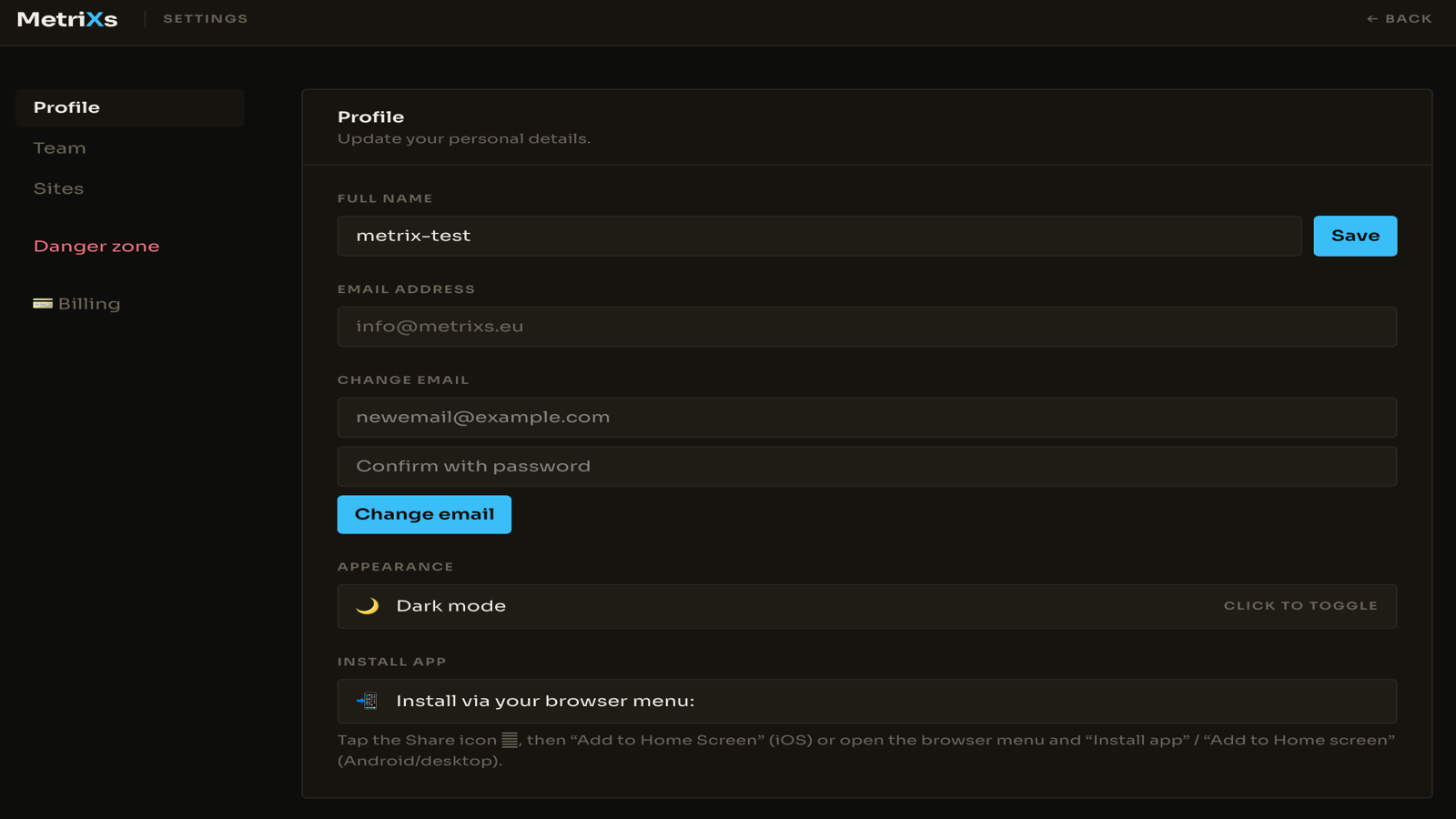The image size is (1456, 819).
Task: Save the full name
Action: [1355, 236]
